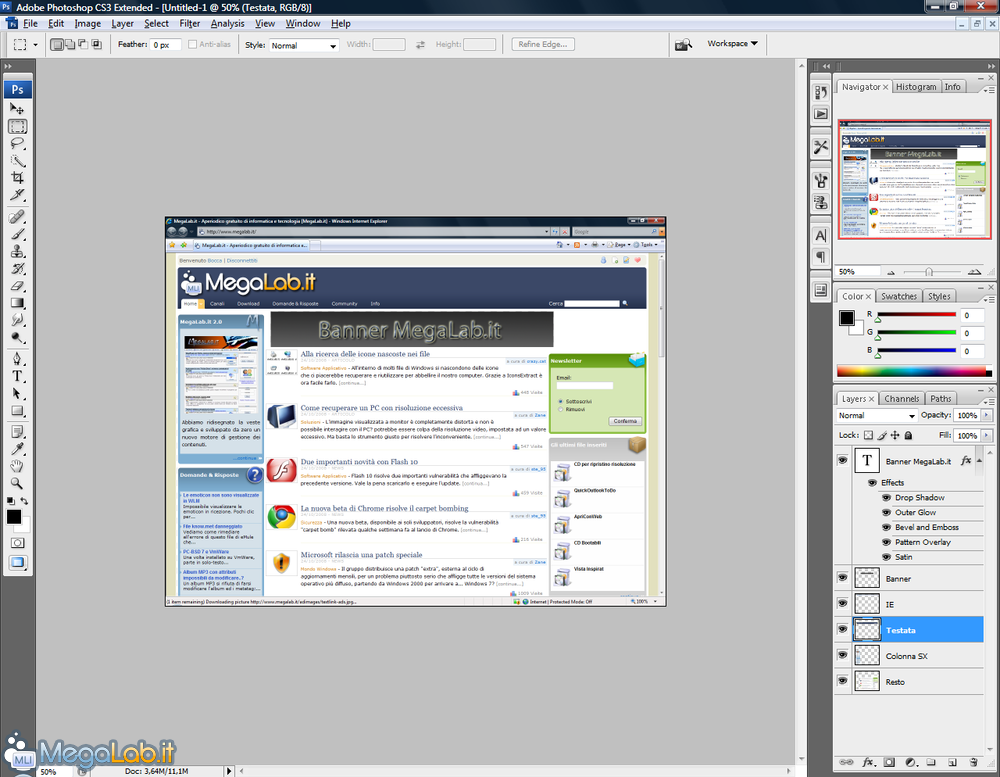Screen dimensions: 1000x777
Task: Select the Move tool
Action: [17, 108]
